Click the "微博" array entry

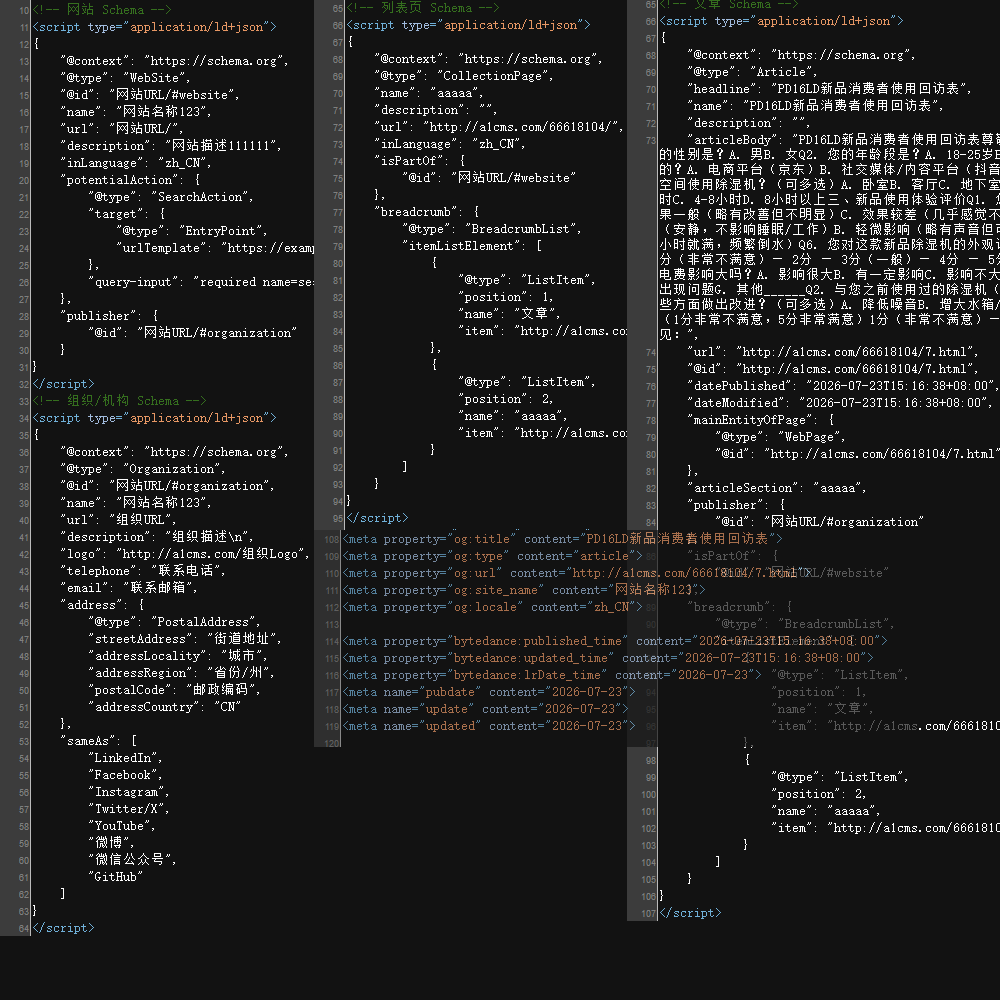(x=112, y=843)
